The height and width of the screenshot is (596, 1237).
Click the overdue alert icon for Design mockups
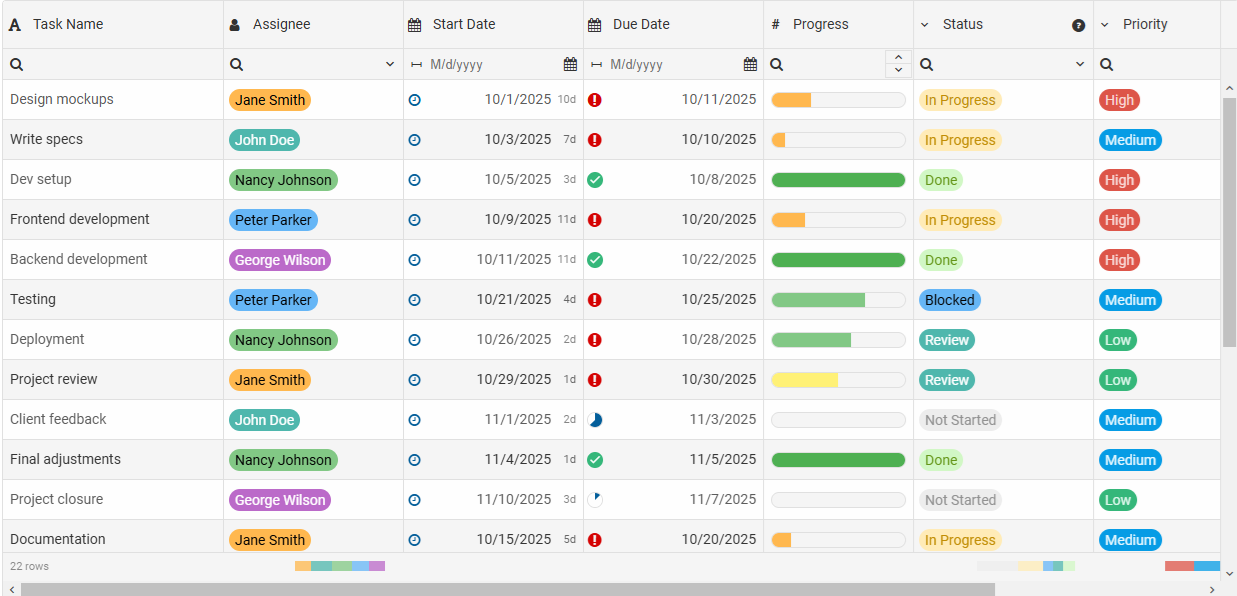tap(595, 100)
